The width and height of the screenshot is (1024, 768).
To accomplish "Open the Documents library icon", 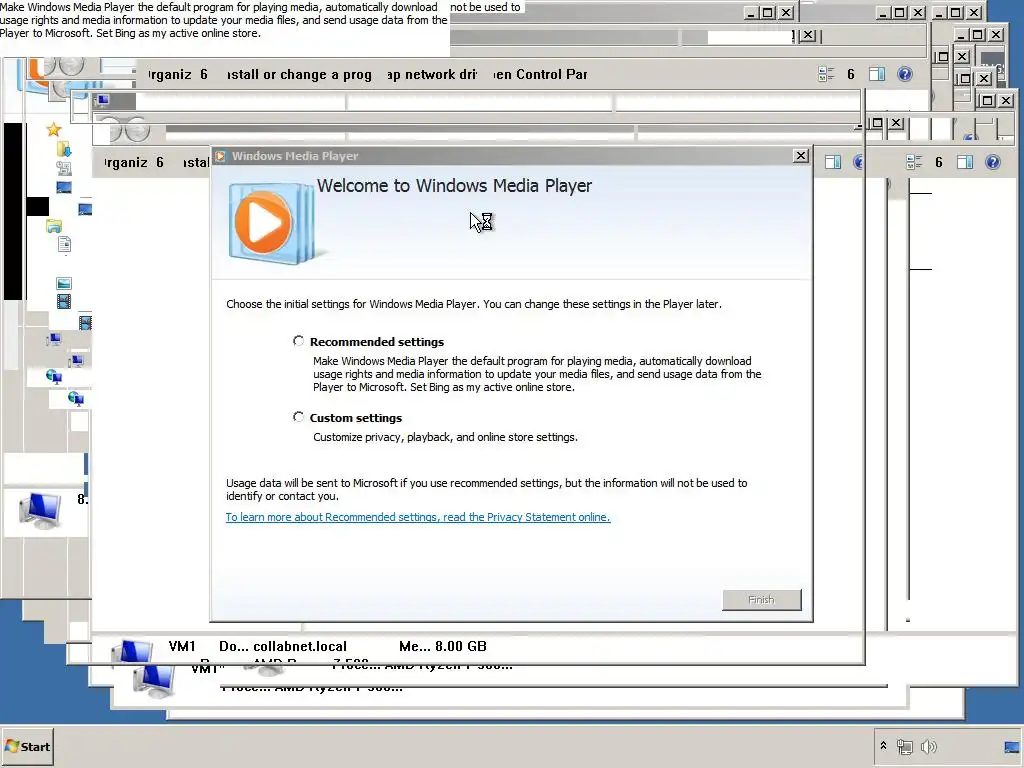I will [x=64, y=245].
